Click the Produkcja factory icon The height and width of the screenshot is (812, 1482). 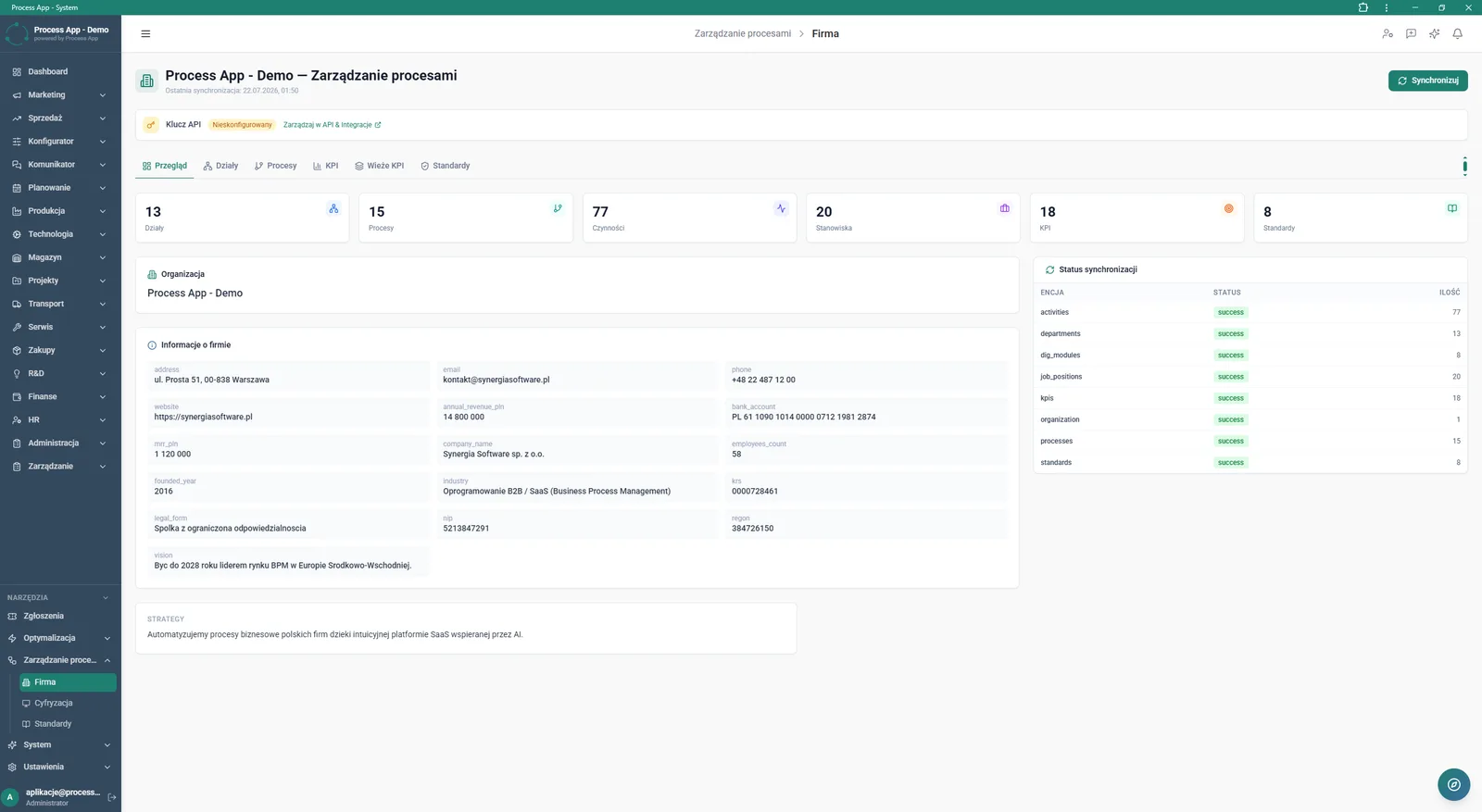pyautogui.click(x=17, y=211)
